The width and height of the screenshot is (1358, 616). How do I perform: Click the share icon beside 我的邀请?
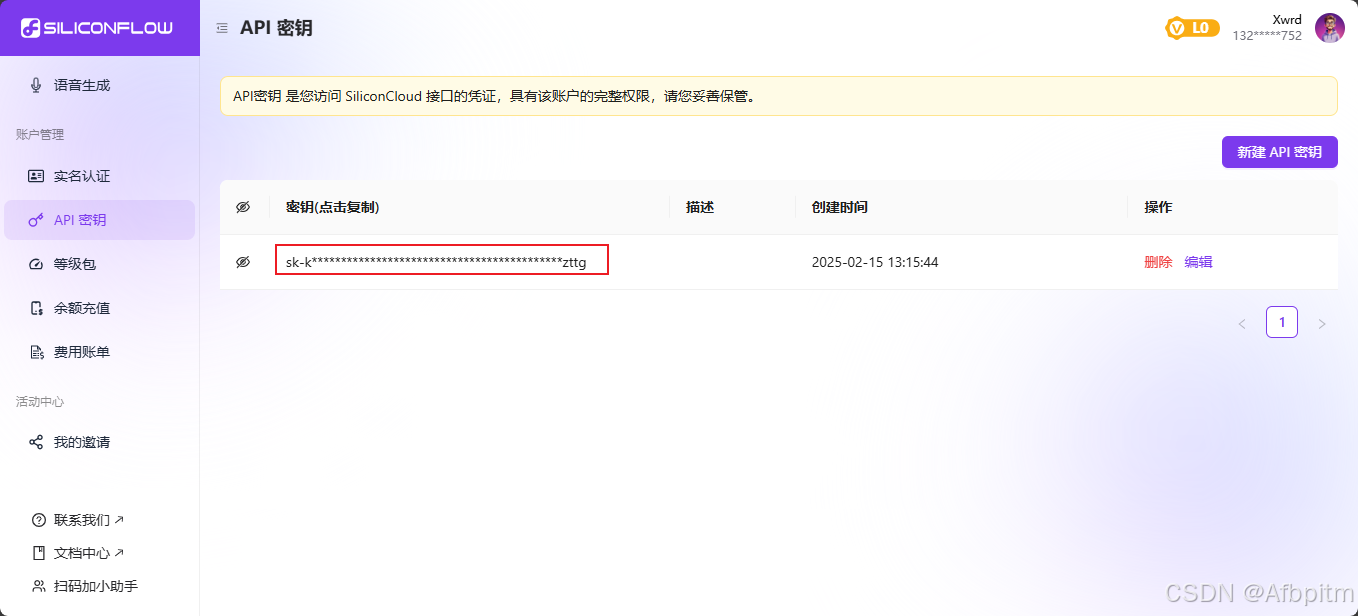[36, 442]
